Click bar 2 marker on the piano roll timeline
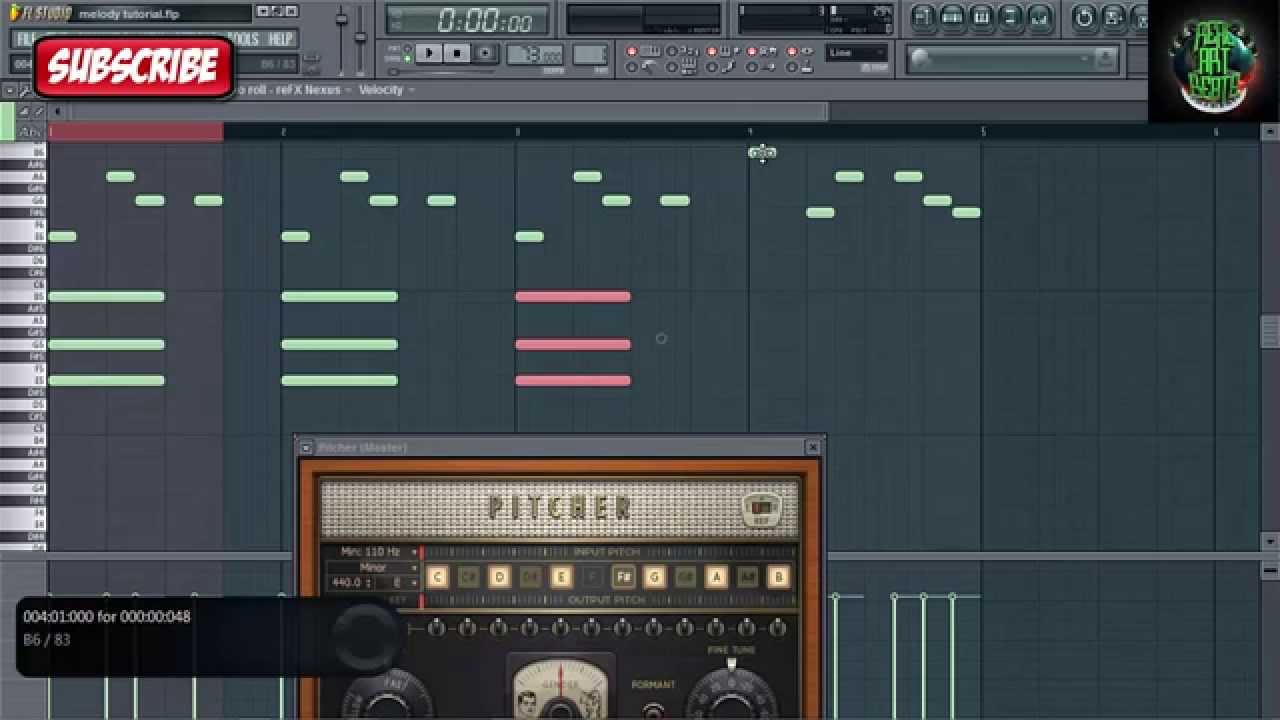This screenshot has height=720, width=1280. pyautogui.click(x=283, y=132)
